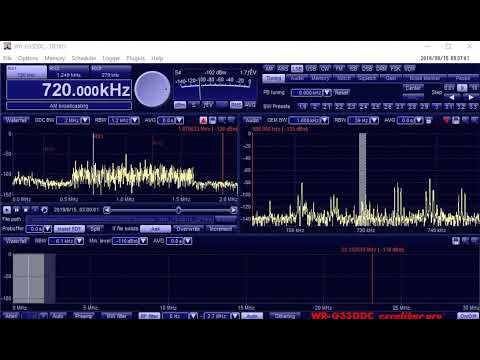Open the RBW dropdown for the DDC spectrum
The height and width of the screenshot is (360, 480).
(135, 120)
